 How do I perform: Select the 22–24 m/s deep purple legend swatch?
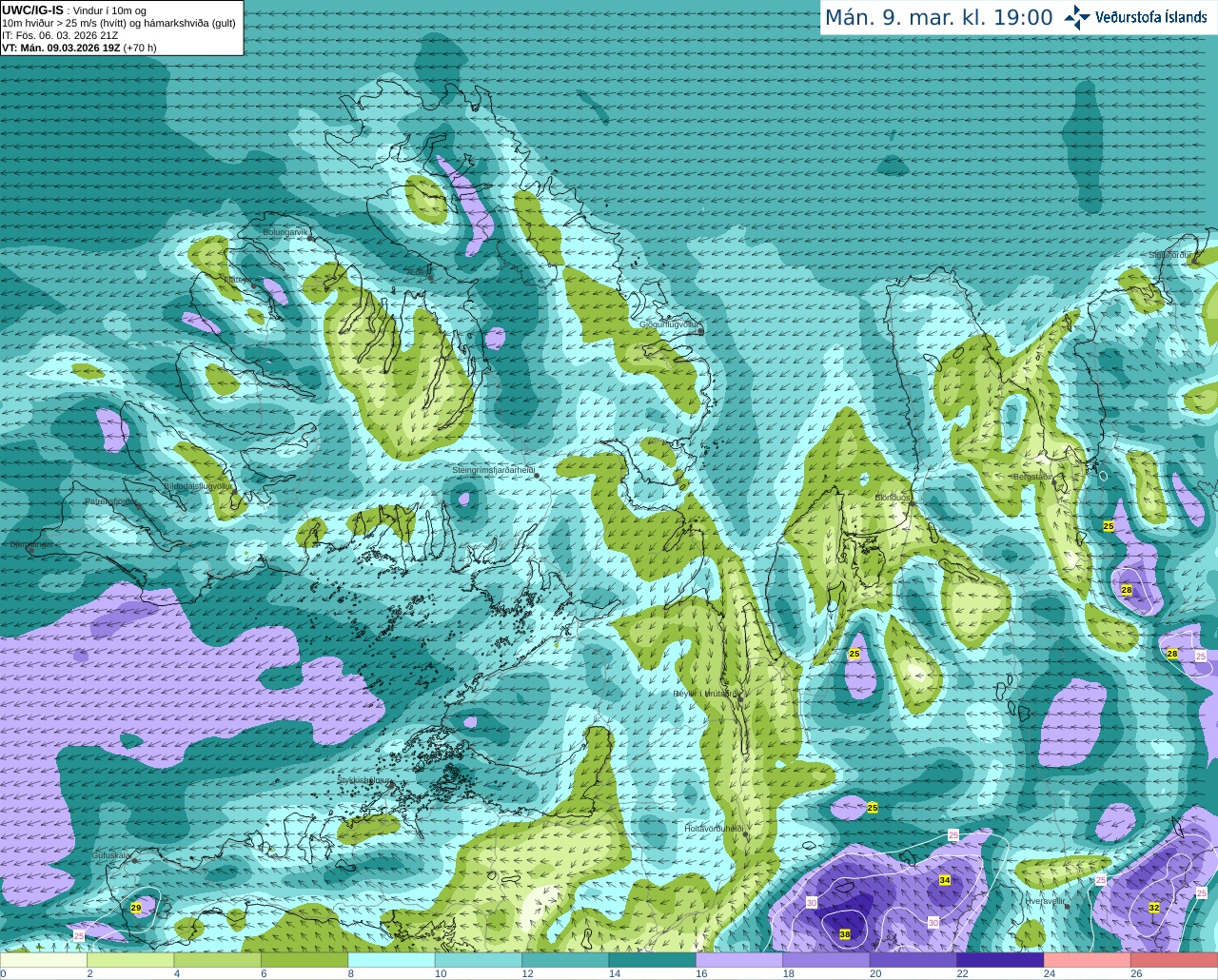pos(1000,960)
